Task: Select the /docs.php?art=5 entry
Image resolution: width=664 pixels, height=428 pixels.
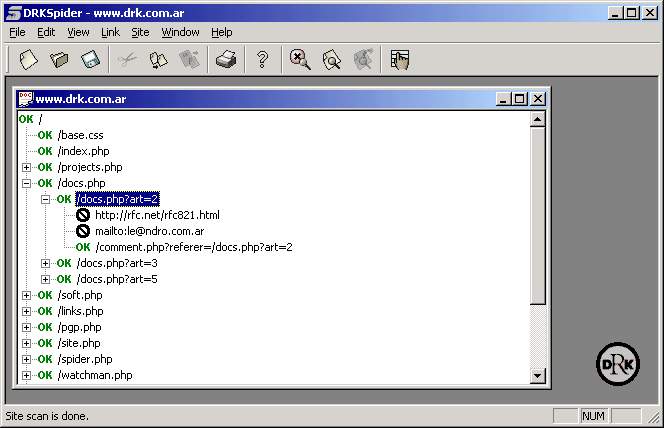Action: 117,279
